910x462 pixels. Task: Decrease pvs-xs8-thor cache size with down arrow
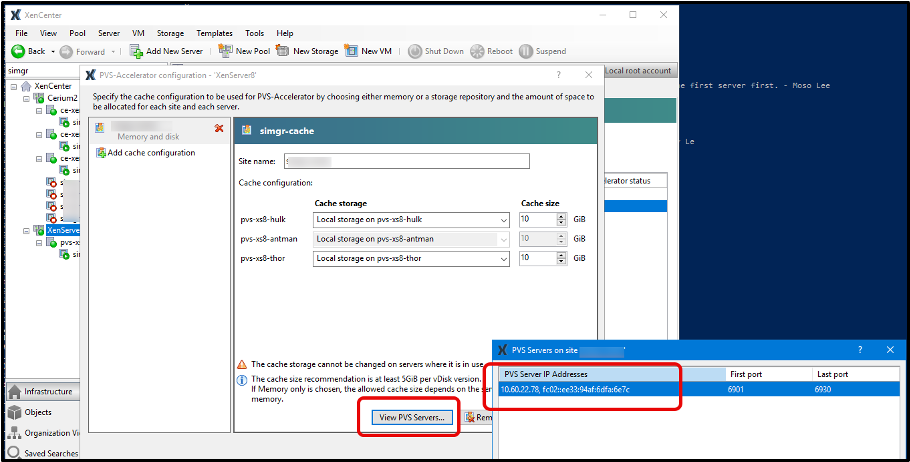(x=561, y=262)
